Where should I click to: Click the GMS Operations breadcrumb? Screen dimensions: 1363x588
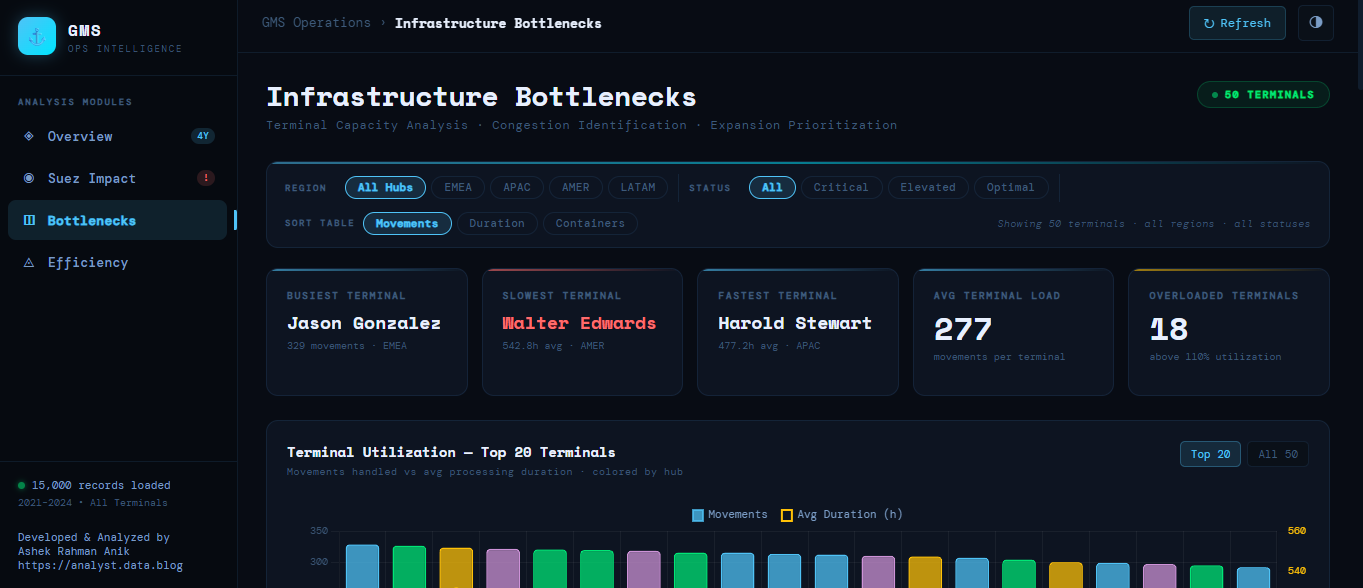tap(316, 23)
